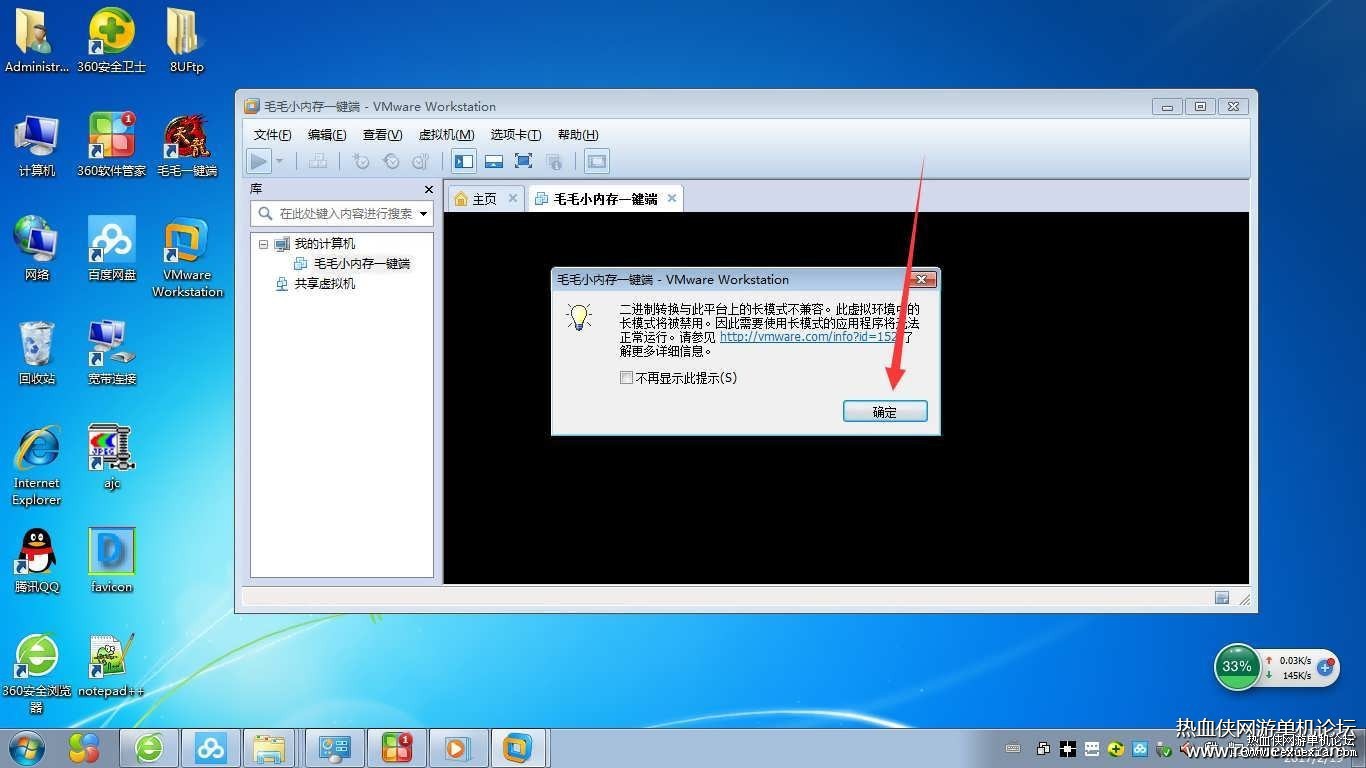
Task: Open the 帮助(H) menu
Action: (578, 135)
